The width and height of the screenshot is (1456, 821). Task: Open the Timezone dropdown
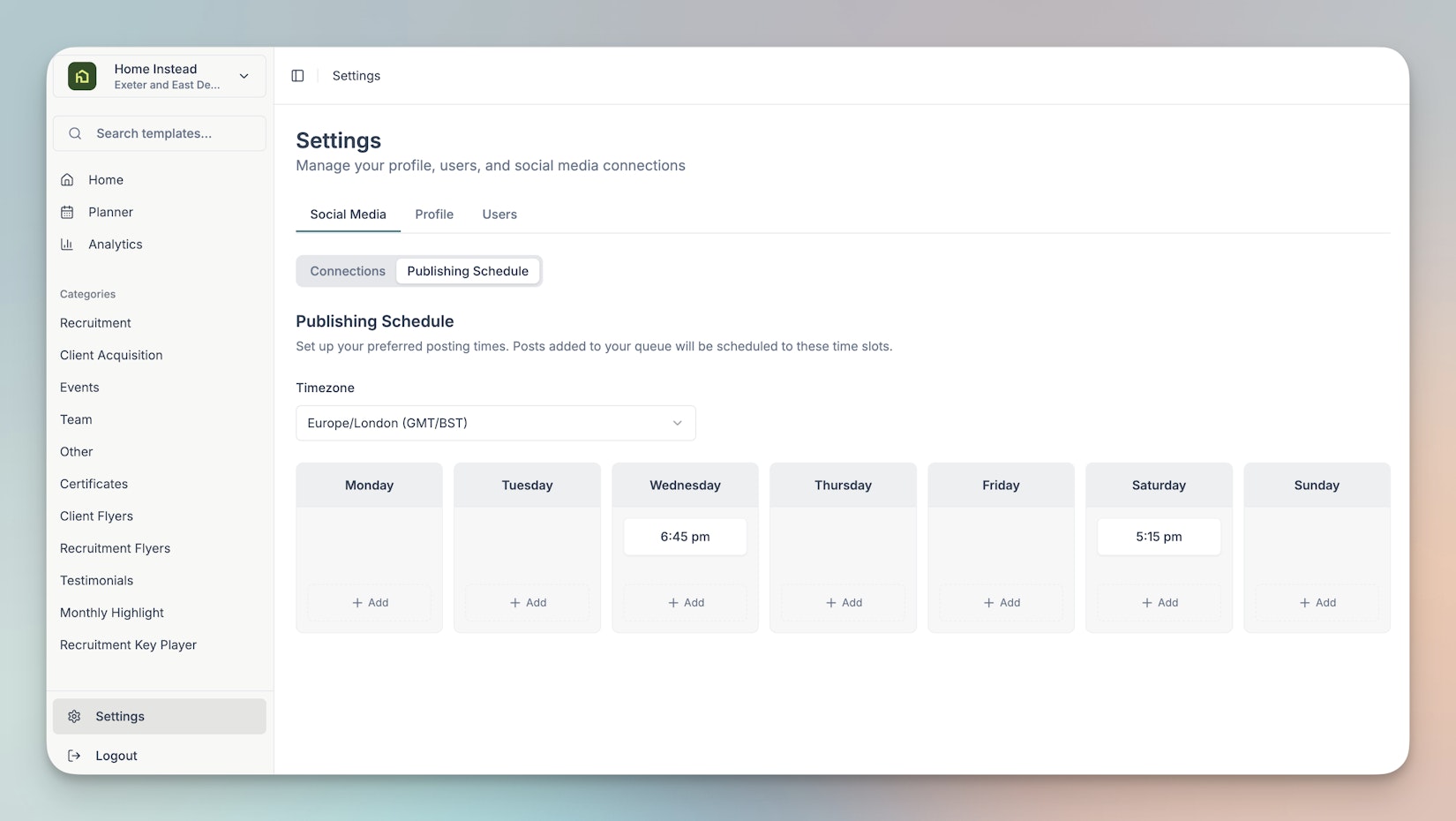tap(495, 423)
